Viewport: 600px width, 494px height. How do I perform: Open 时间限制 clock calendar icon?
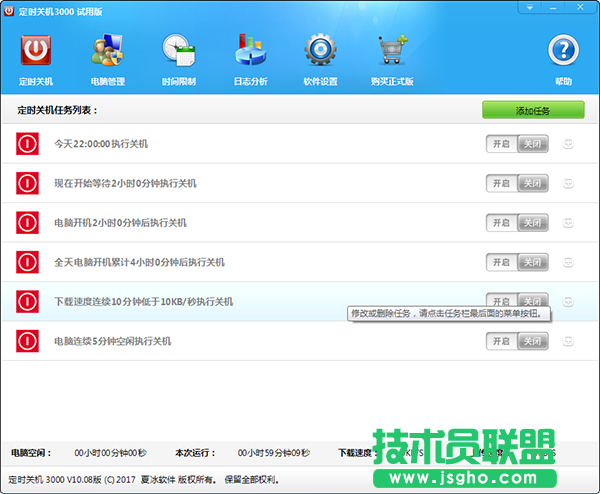click(179, 50)
